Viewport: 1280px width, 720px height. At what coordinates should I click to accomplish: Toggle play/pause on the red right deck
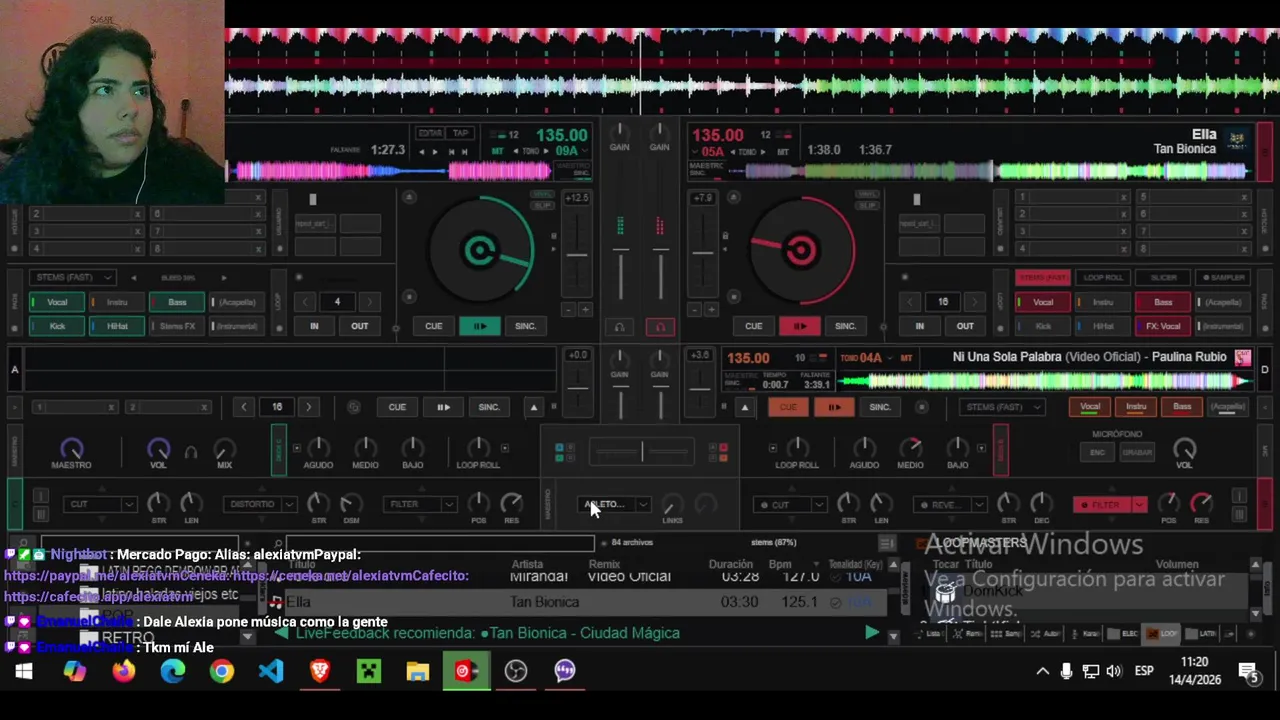coord(800,326)
